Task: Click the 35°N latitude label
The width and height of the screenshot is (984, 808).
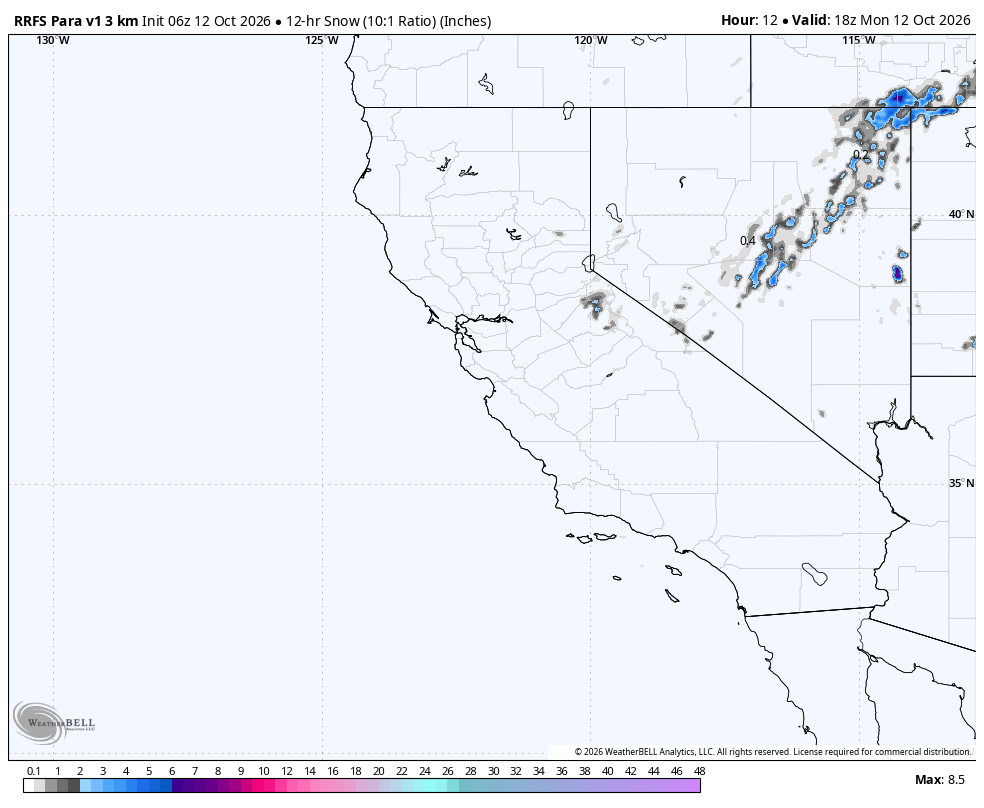Action: tap(961, 484)
